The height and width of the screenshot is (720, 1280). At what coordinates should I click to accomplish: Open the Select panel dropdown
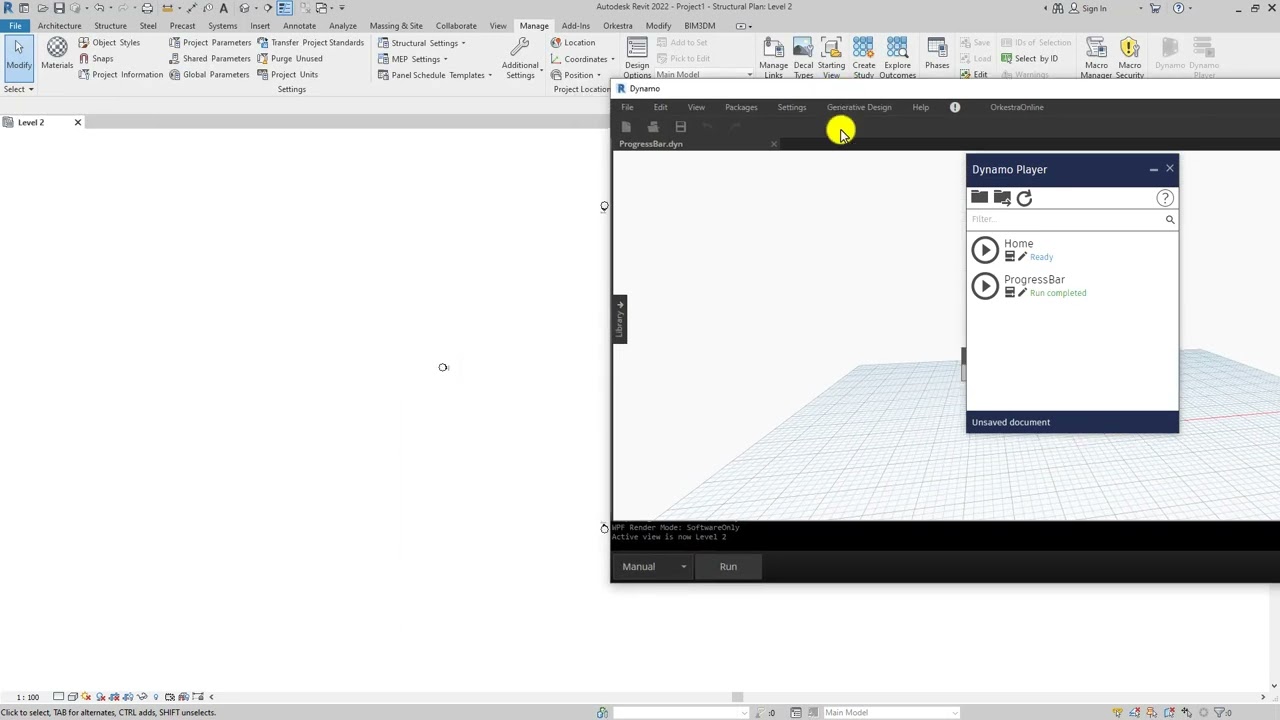18,89
